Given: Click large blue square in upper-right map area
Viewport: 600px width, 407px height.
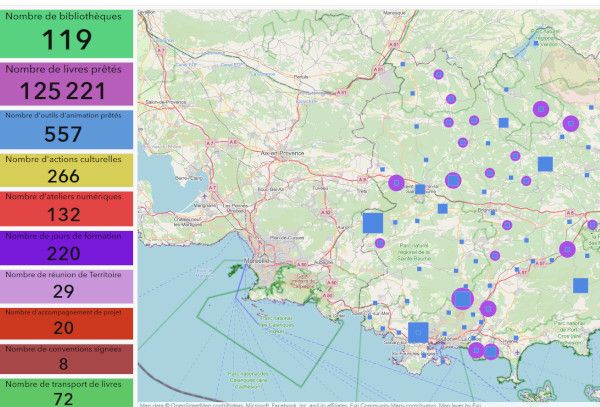Looking at the screenshot, I should tap(545, 164).
